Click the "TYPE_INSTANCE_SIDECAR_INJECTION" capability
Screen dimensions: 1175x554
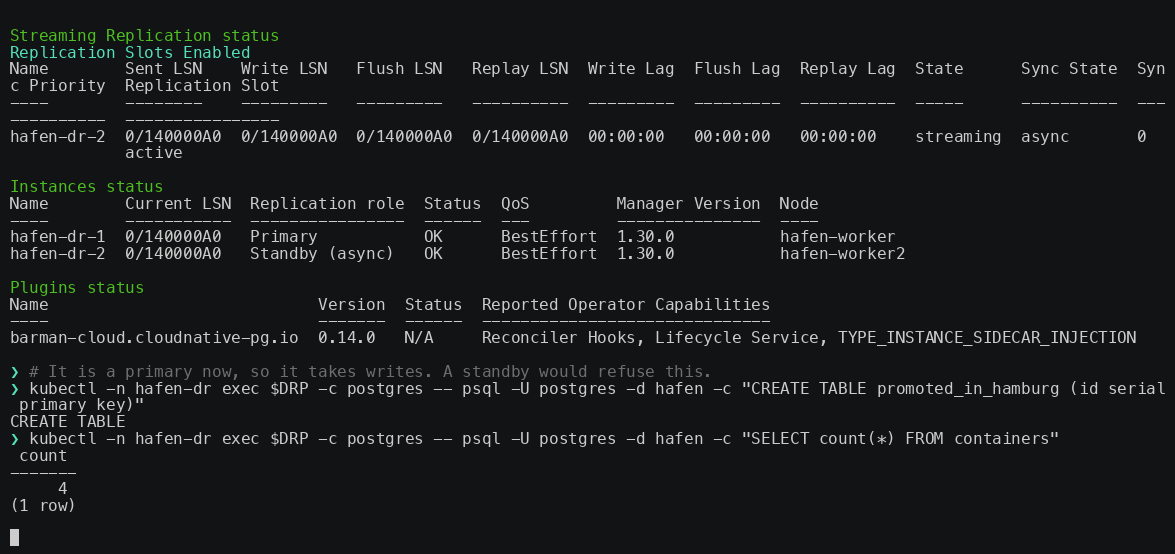click(x=986, y=338)
